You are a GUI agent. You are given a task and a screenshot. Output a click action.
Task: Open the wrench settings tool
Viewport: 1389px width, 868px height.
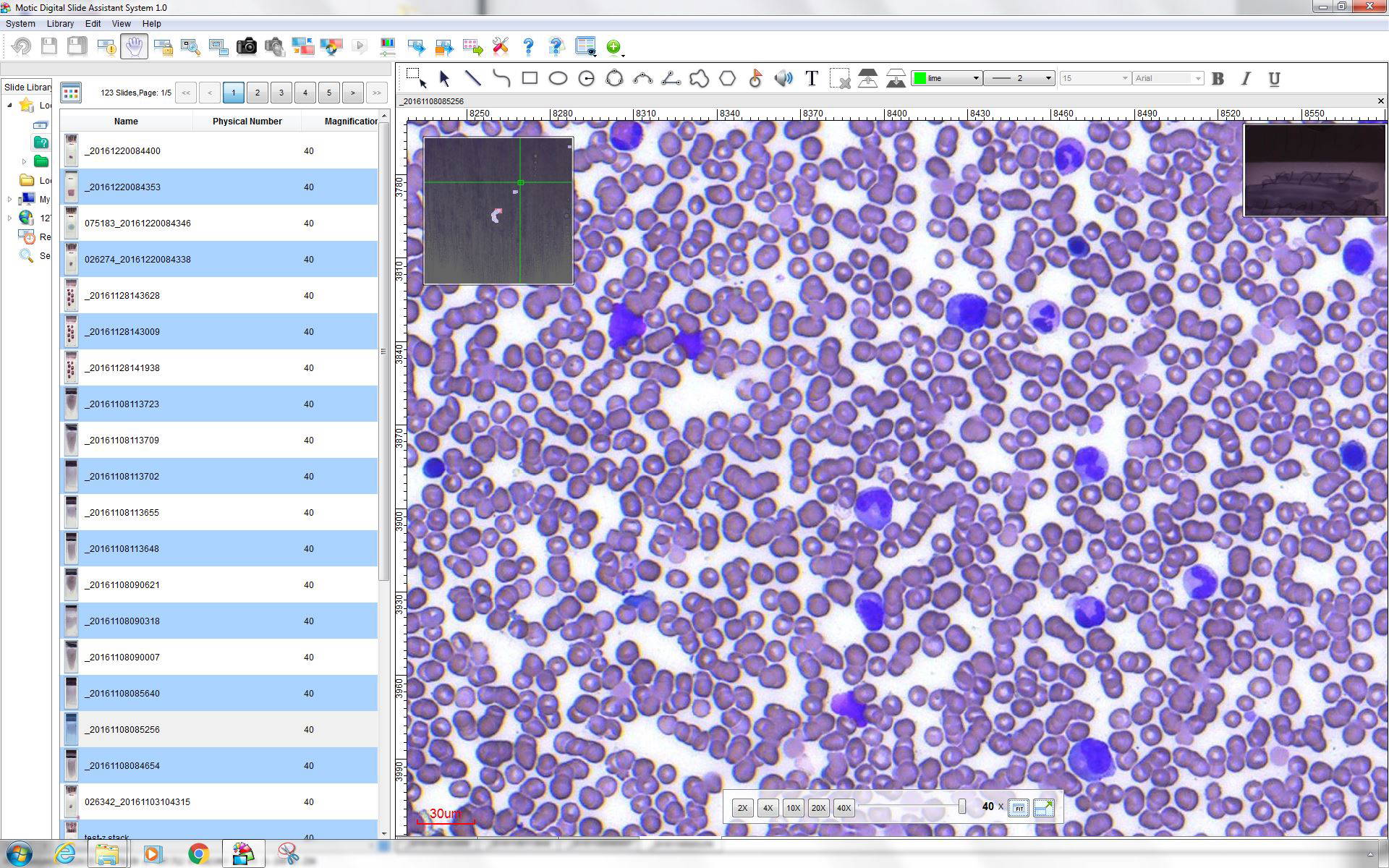(500, 46)
